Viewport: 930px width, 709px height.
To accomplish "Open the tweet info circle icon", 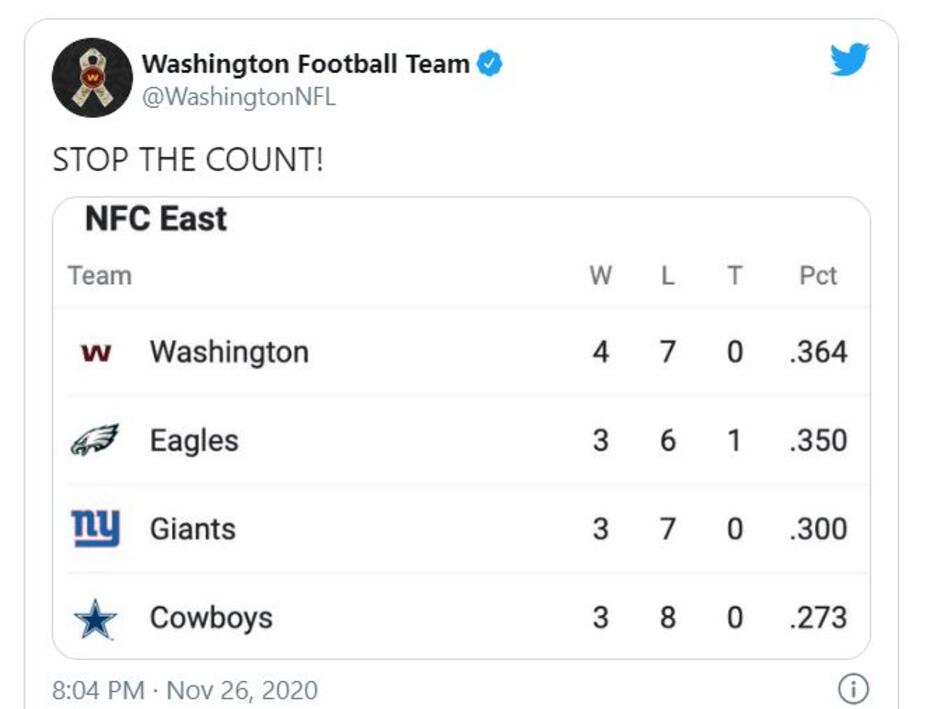I will coord(852,689).
